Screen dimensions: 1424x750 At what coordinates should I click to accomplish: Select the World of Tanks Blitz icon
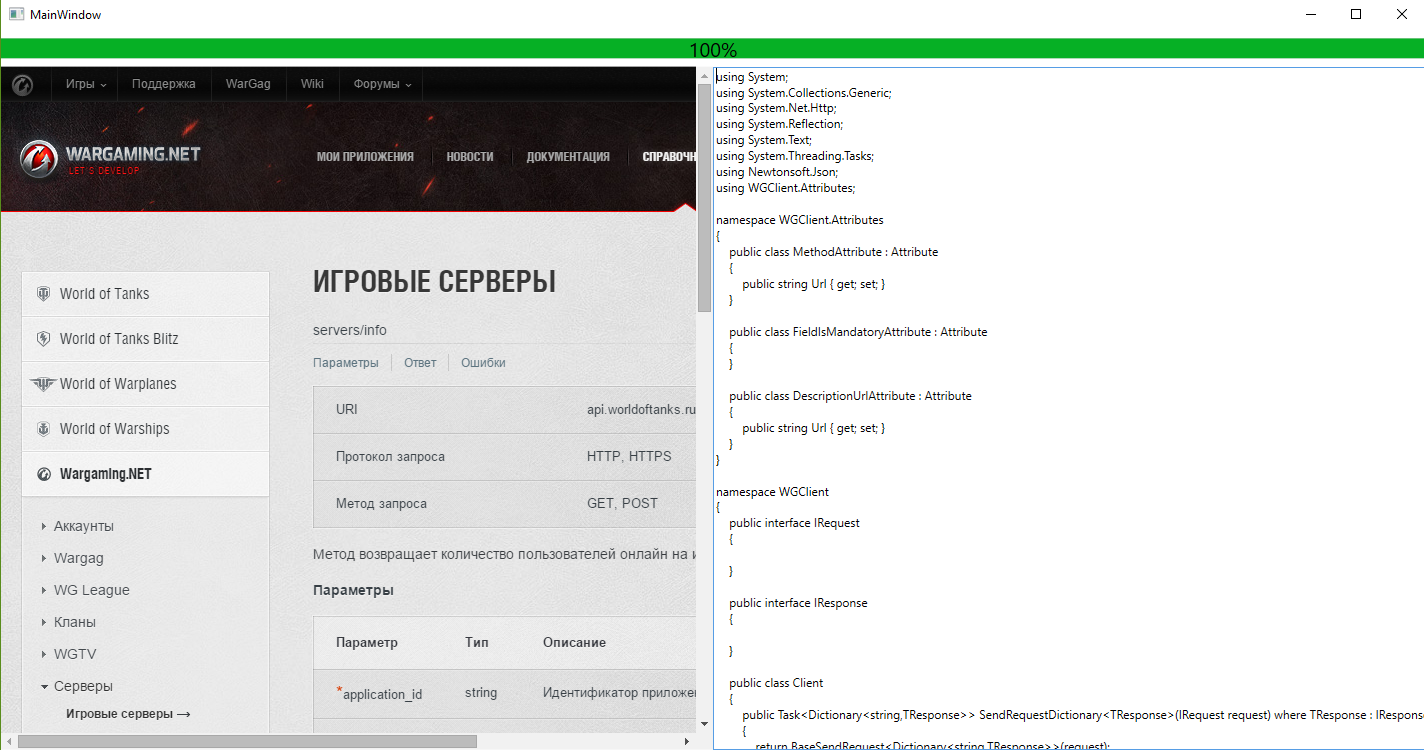42,339
